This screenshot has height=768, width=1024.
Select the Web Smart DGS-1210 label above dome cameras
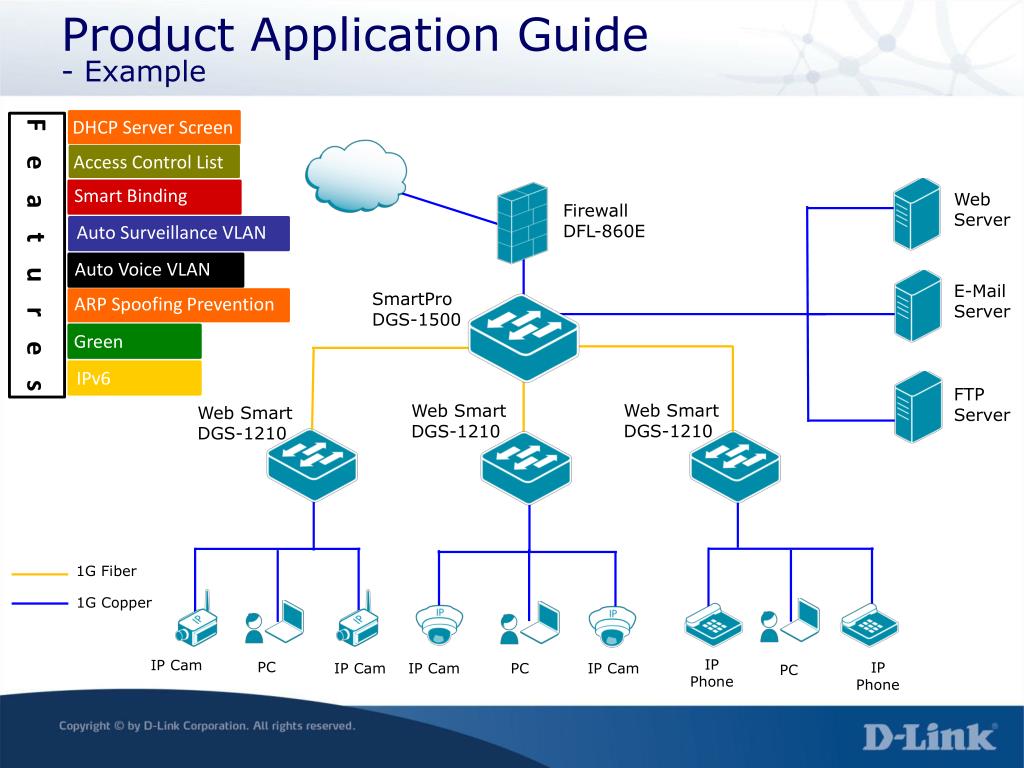[x=458, y=421]
